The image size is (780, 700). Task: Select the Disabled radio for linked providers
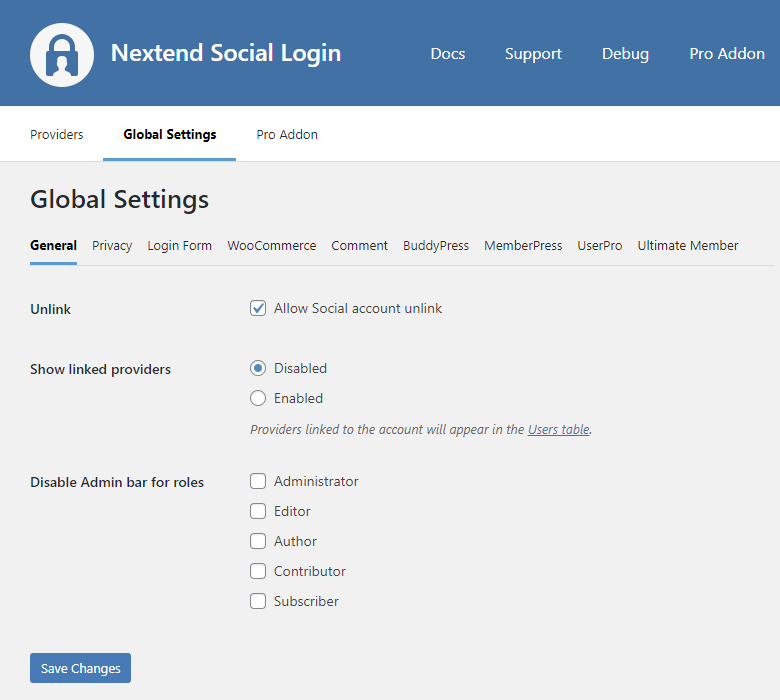tap(258, 368)
